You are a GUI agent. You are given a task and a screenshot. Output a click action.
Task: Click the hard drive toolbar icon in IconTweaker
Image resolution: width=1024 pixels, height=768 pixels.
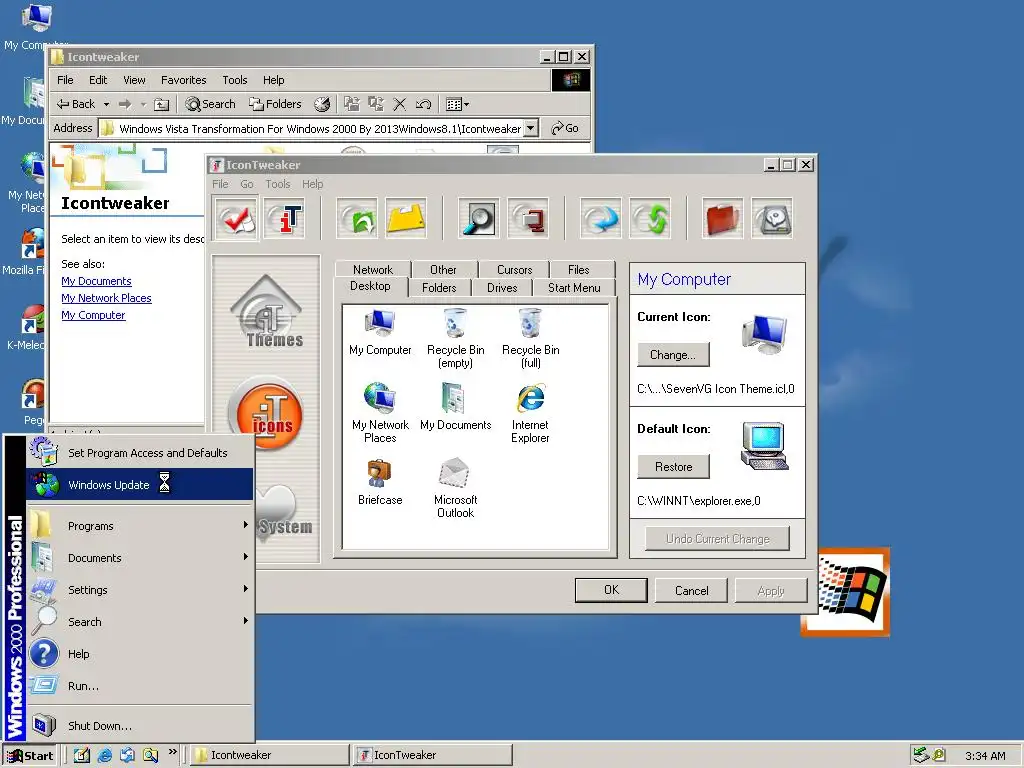pyautogui.click(x=773, y=218)
